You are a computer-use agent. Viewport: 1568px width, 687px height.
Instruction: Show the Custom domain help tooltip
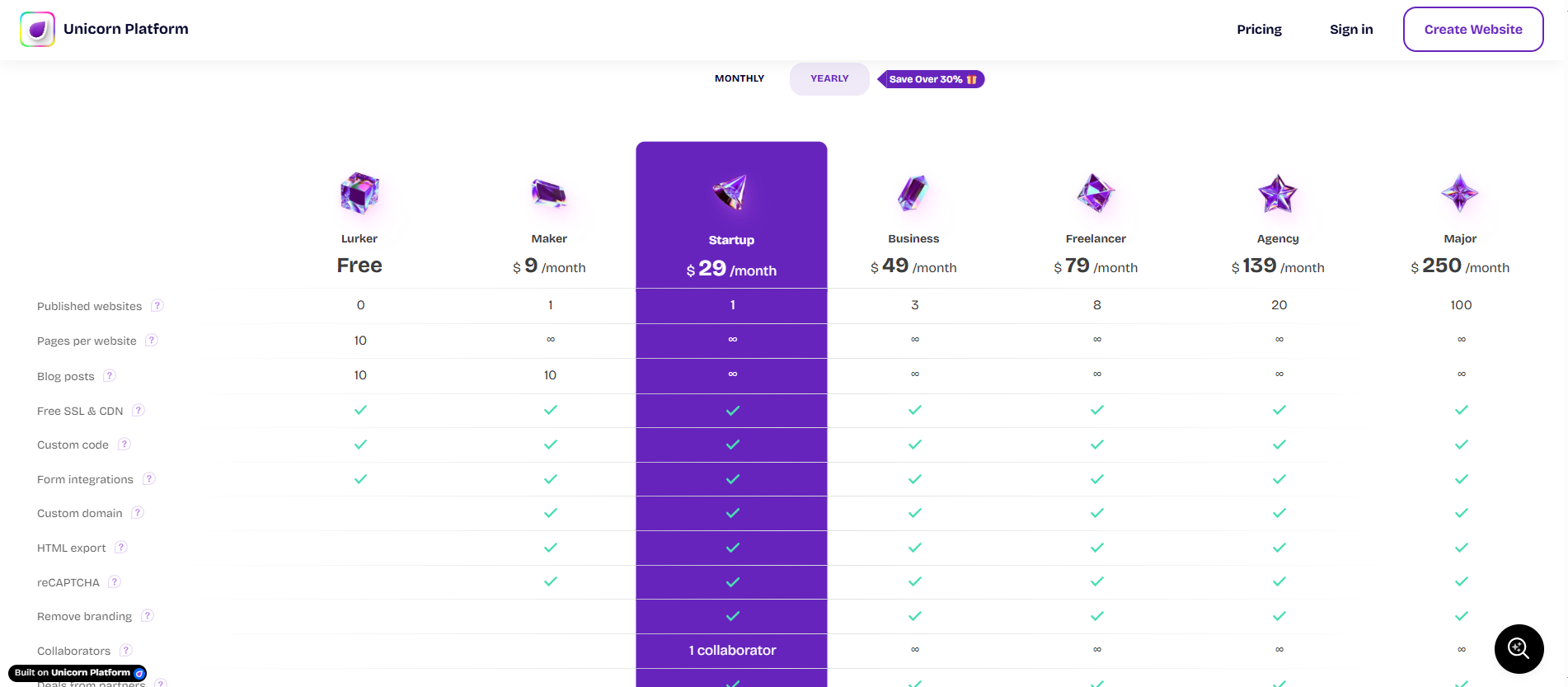click(138, 512)
